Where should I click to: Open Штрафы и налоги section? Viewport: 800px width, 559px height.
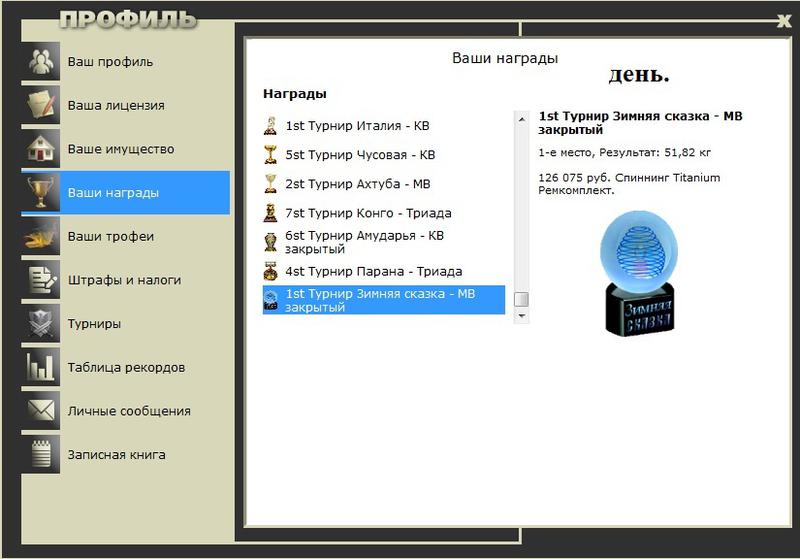[126, 280]
